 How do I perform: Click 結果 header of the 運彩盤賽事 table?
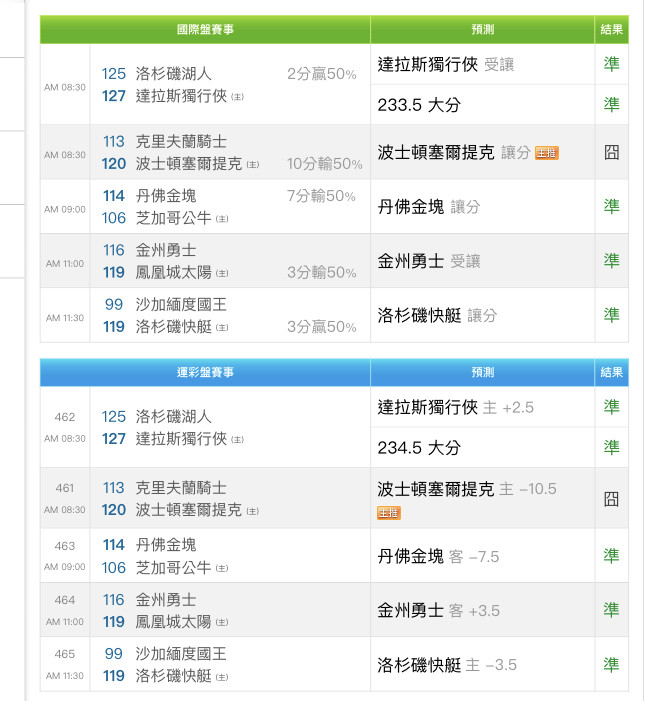(611, 372)
